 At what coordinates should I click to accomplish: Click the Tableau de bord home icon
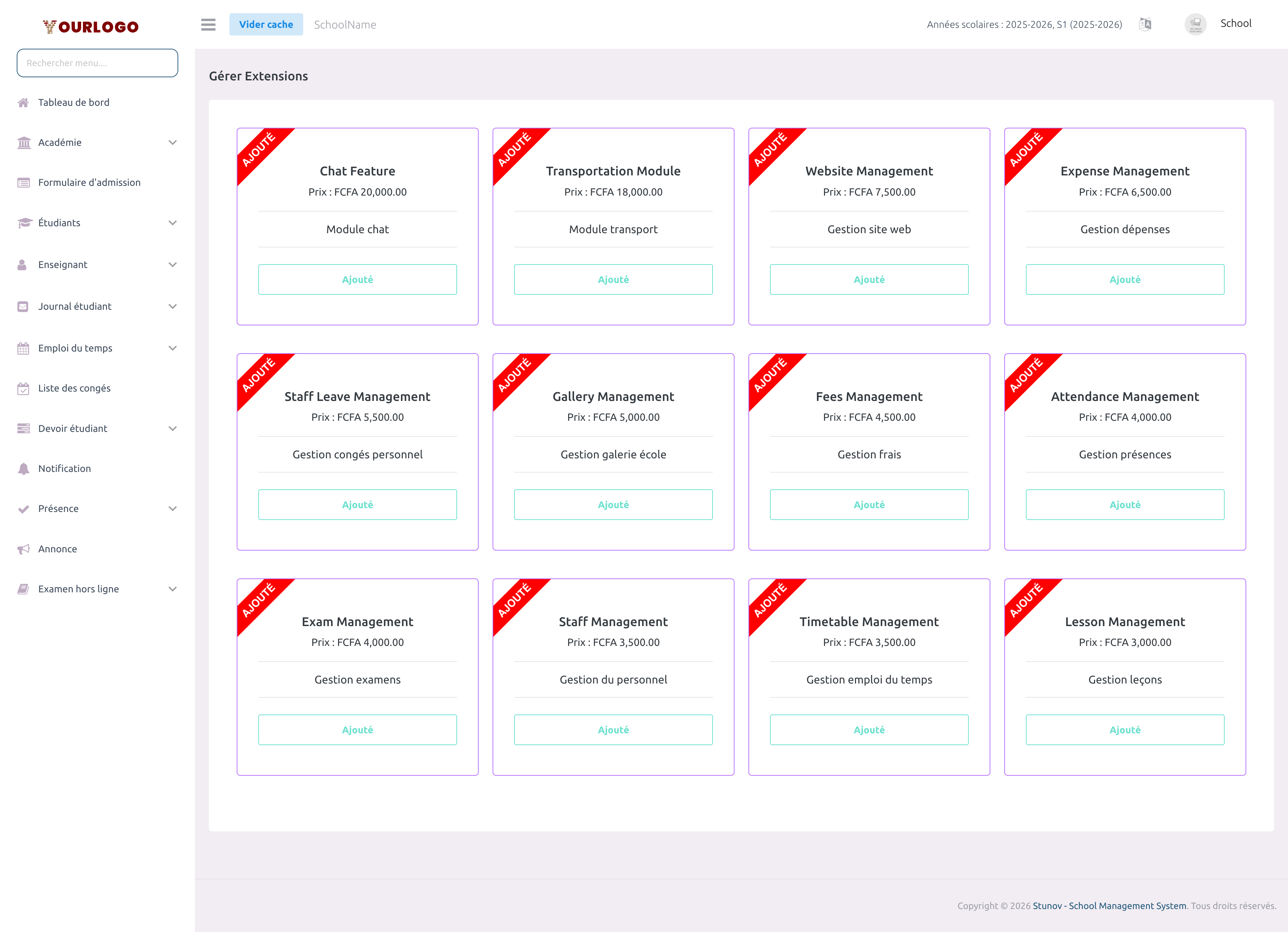[x=23, y=102]
